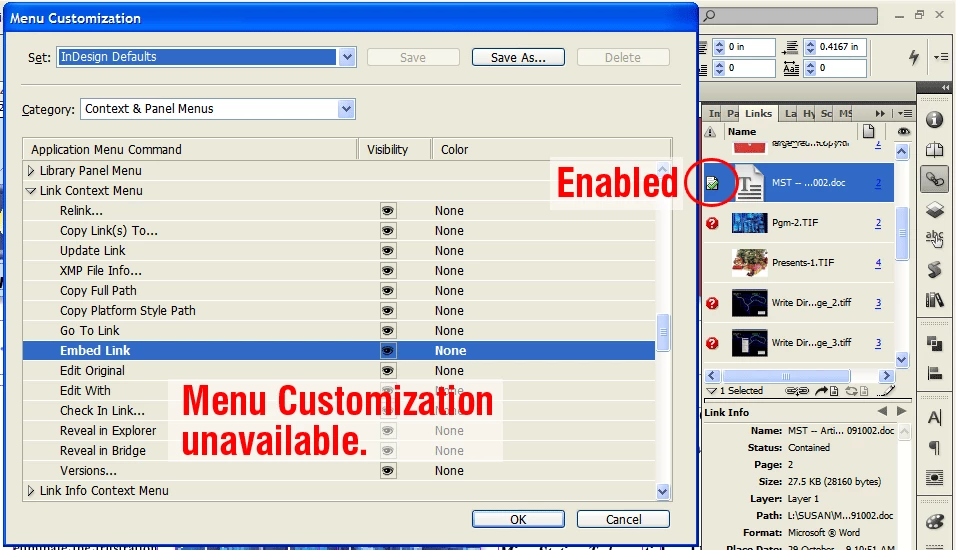Image resolution: width=956 pixels, height=550 pixels.
Task: Switch to the Hy (Hyperlinks) tab
Action: tap(808, 113)
